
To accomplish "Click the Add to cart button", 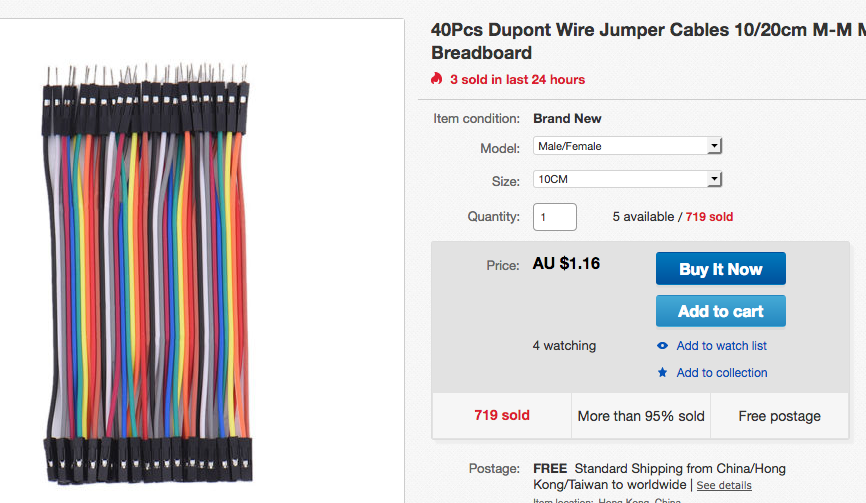I will pos(721,311).
